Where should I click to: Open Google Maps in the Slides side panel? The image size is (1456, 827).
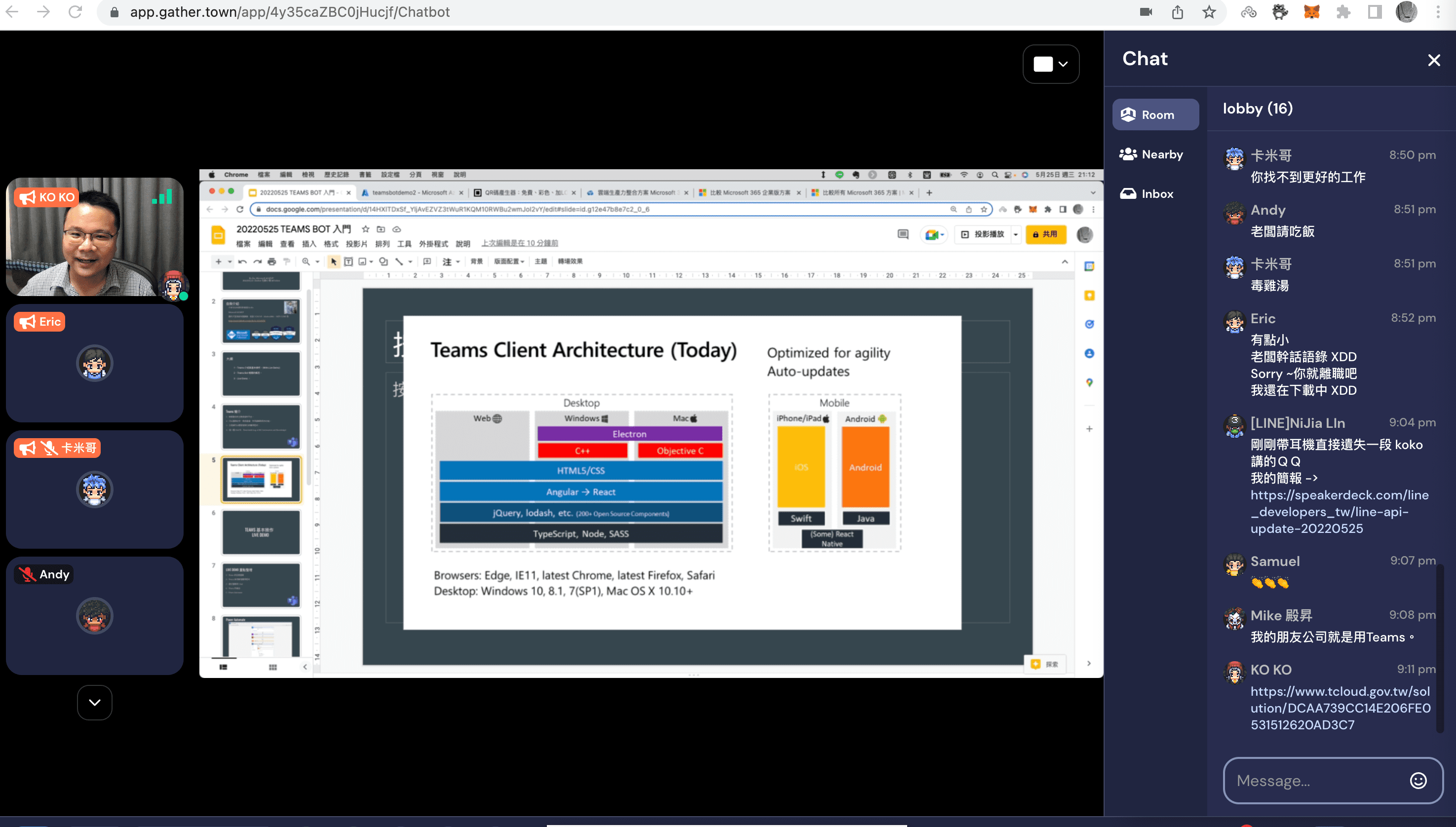(x=1089, y=382)
